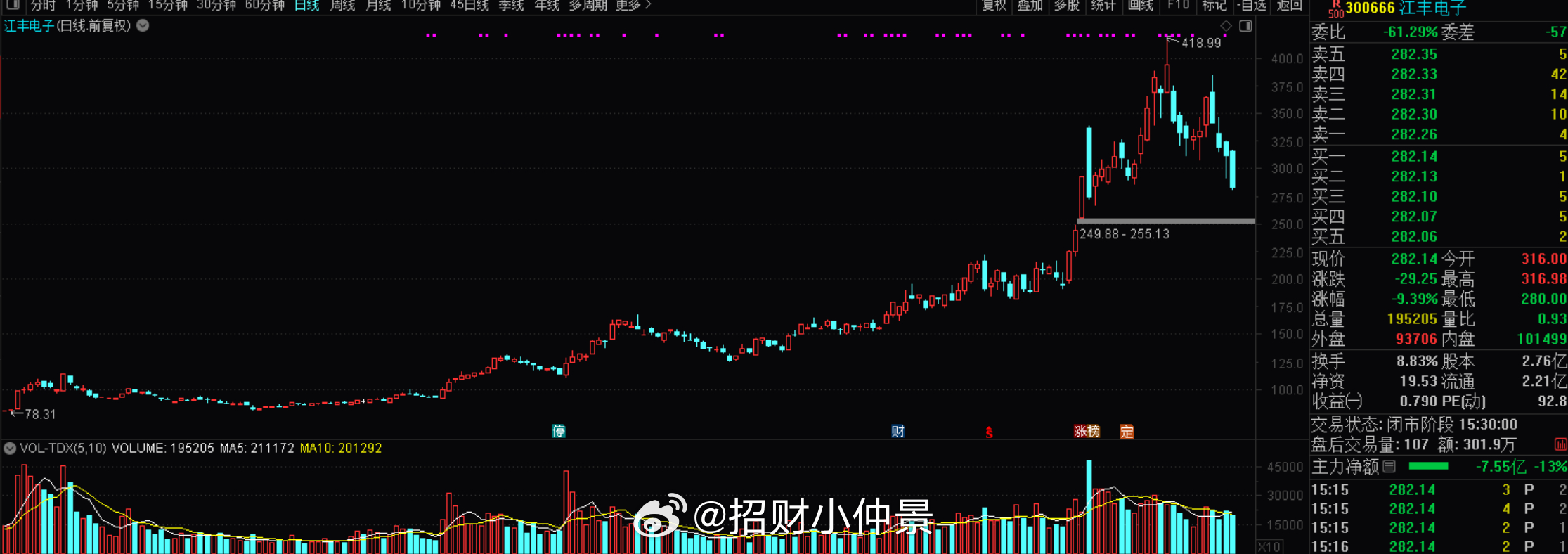Image resolution: width=1568 pixels, height=554 pixels.
Task: Select the 5分钟 period tab
Action: 123,6
